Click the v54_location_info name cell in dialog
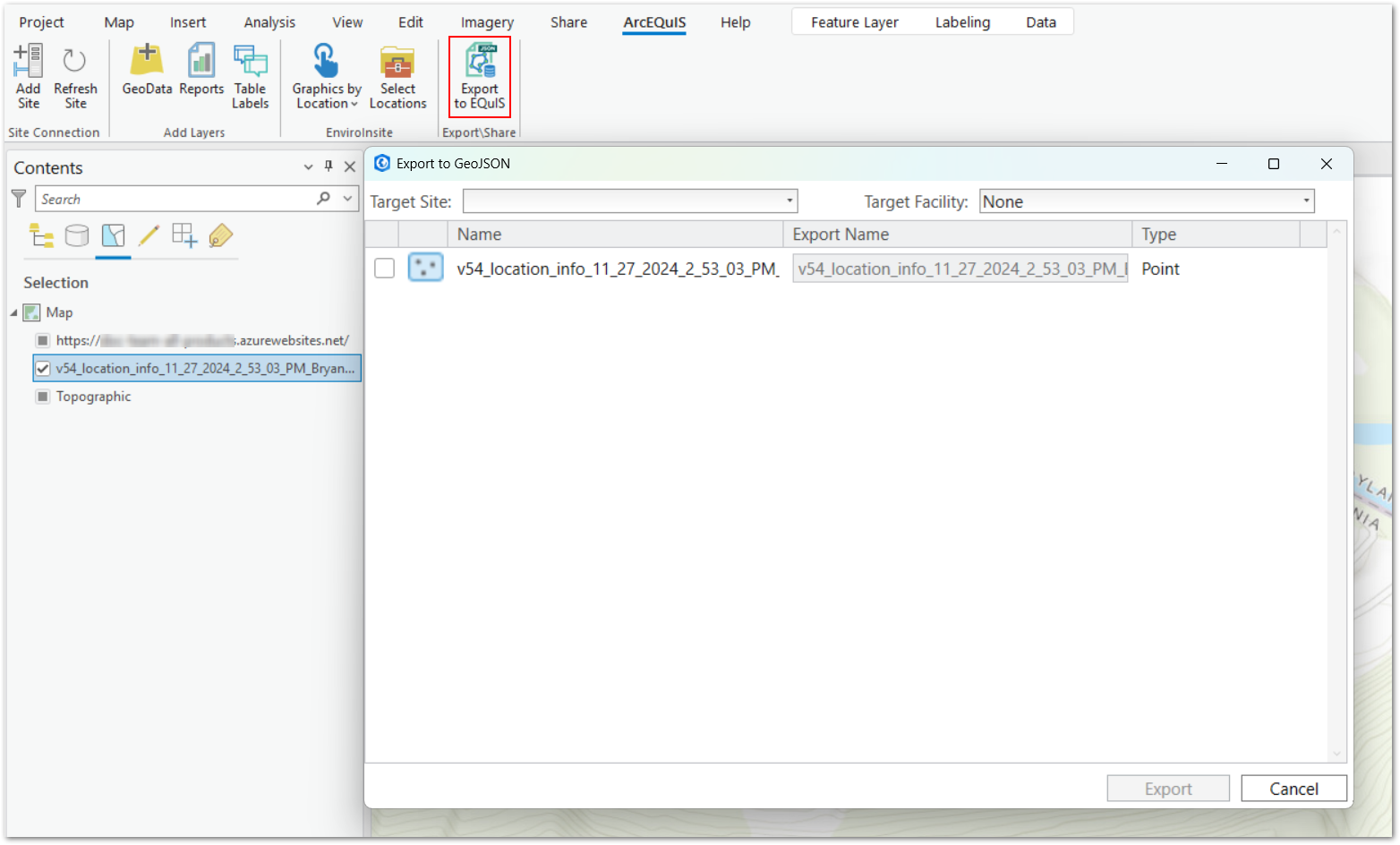Viewport: 1400px width, 845px height. pos(618,269)
